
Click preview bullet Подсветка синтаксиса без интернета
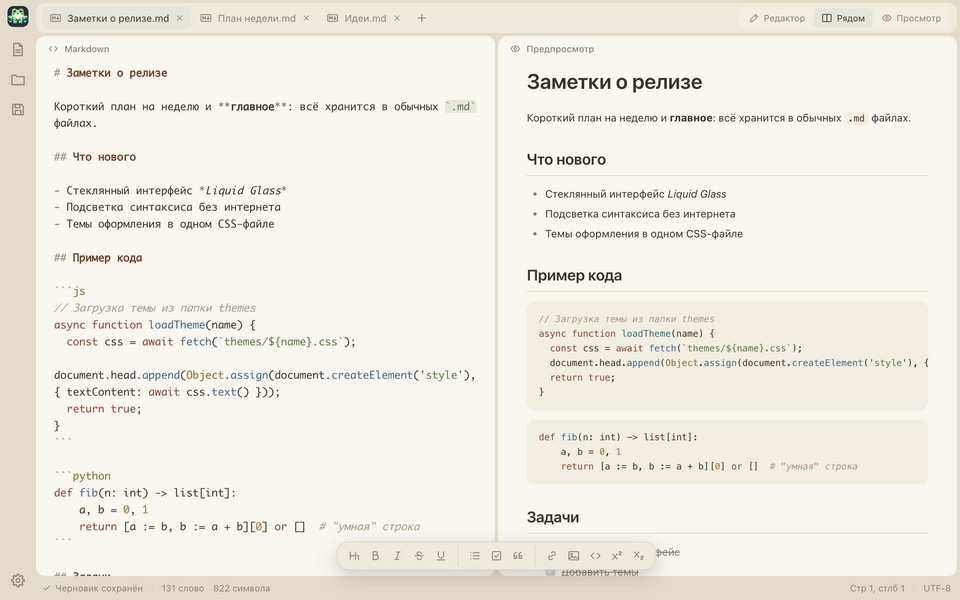coord(640,214)
